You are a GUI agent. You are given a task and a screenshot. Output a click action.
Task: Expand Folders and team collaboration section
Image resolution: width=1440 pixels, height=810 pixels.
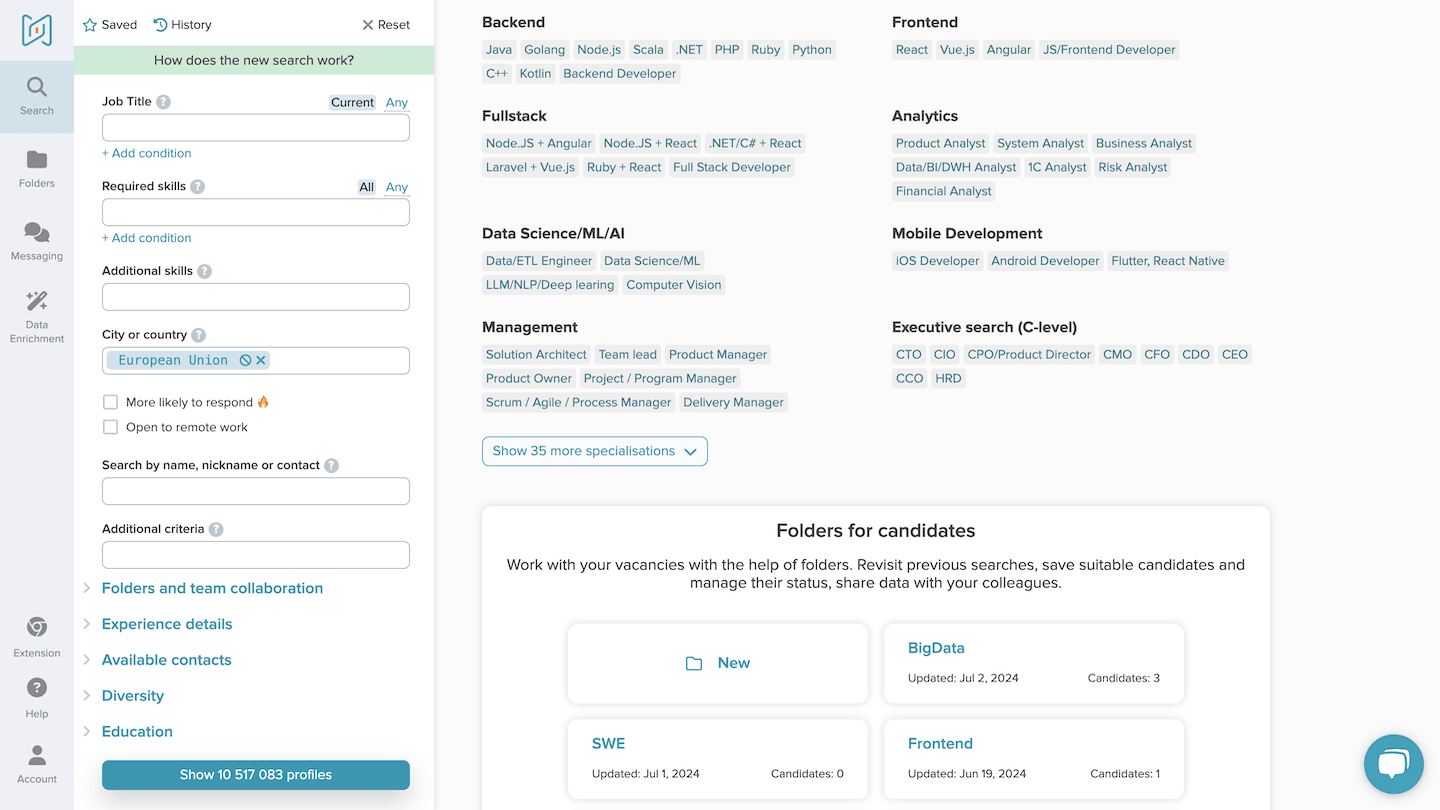tap(212, 588)
